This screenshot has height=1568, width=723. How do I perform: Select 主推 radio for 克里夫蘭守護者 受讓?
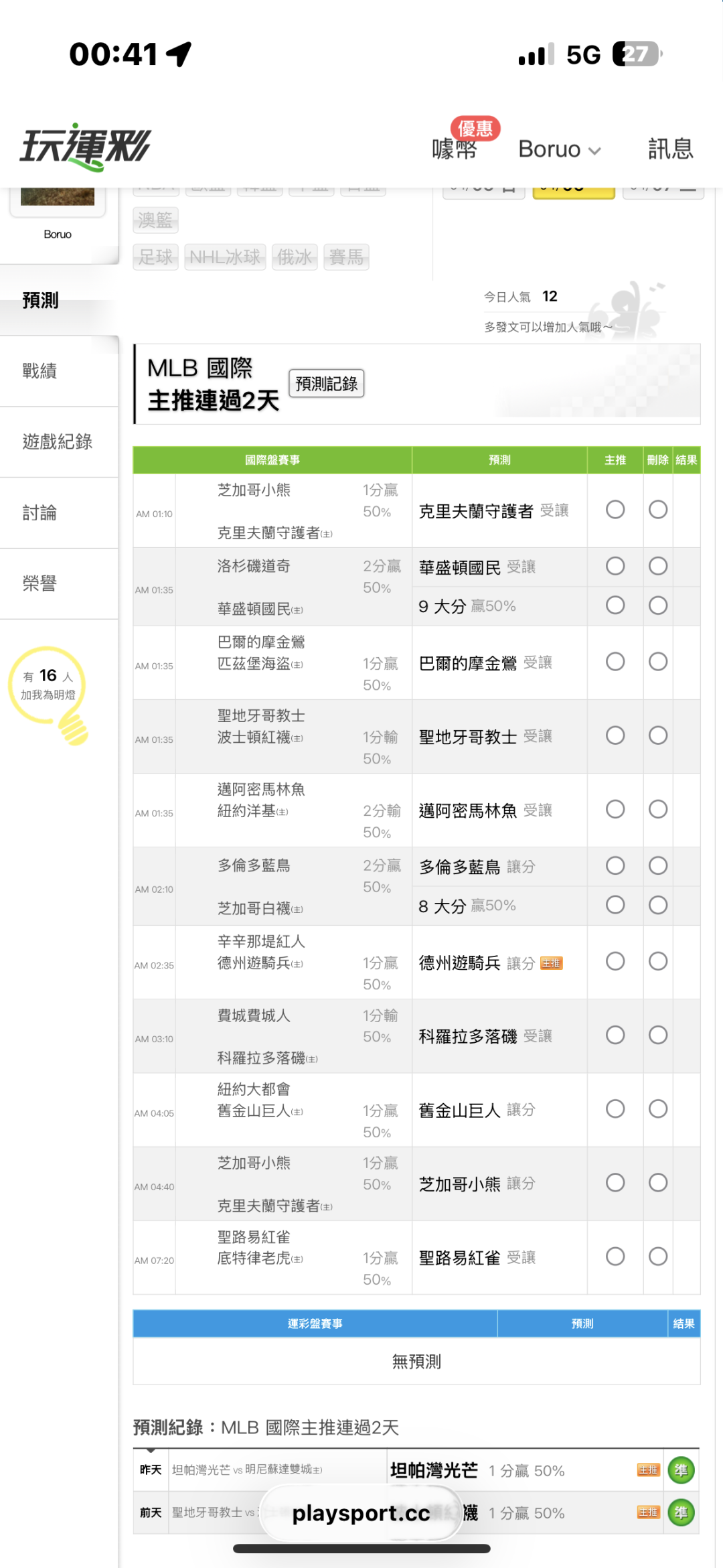[615, 510]
